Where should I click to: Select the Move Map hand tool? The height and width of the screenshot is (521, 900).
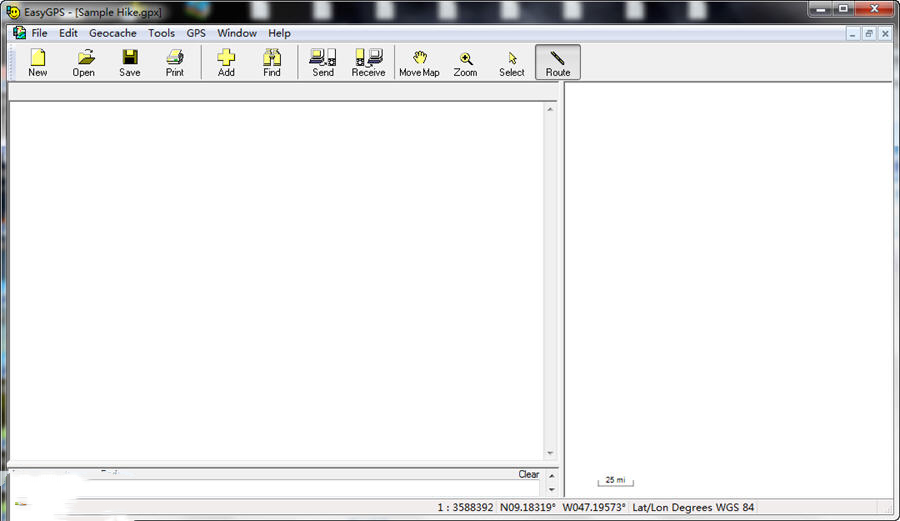coord(419,63)
